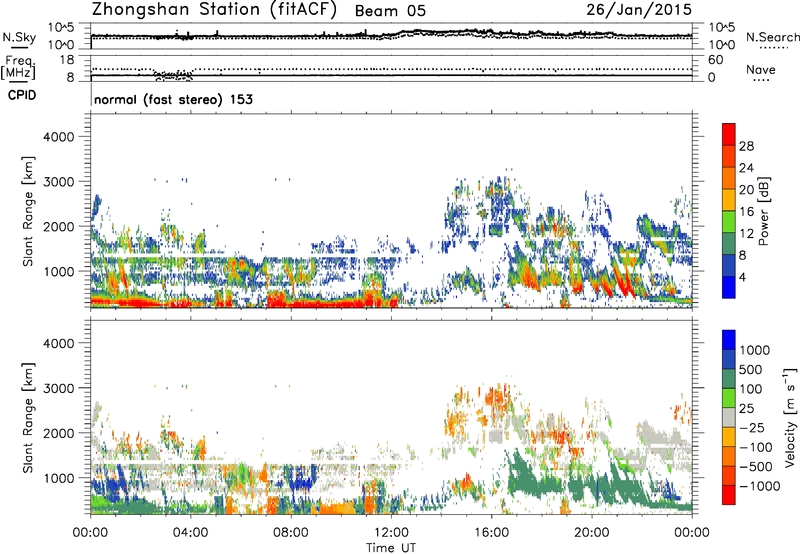This screenshot has height=554, width=800.
Task: Click 'Slant Range [km]' label of Power panel
Action: (x=28, y=211)
